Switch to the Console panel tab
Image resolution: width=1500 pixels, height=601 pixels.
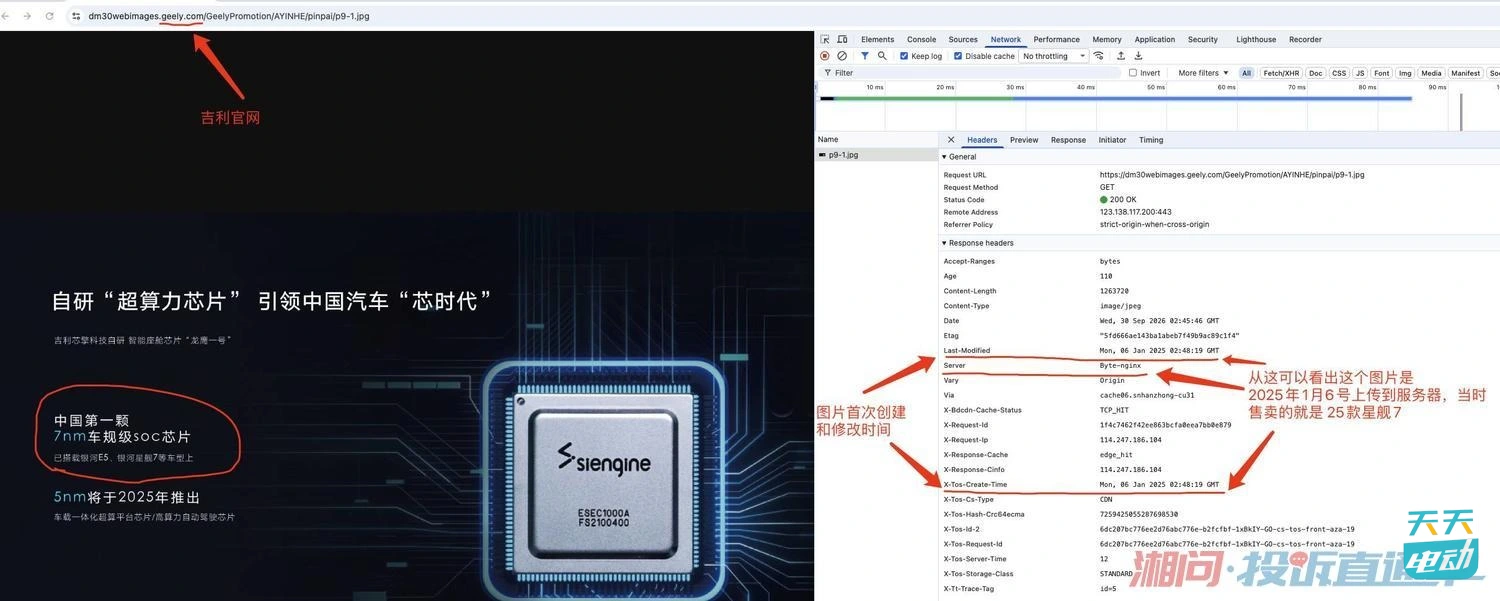point(922,40)
